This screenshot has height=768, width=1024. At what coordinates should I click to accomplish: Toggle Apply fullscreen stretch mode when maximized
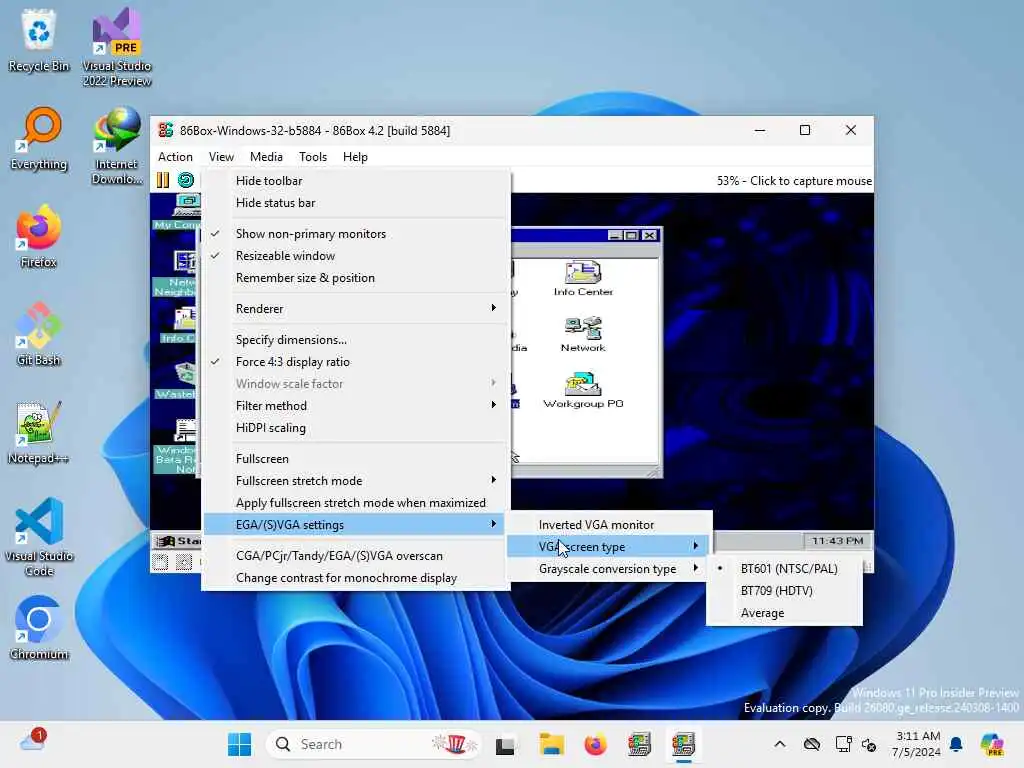(x=356, y=503)
